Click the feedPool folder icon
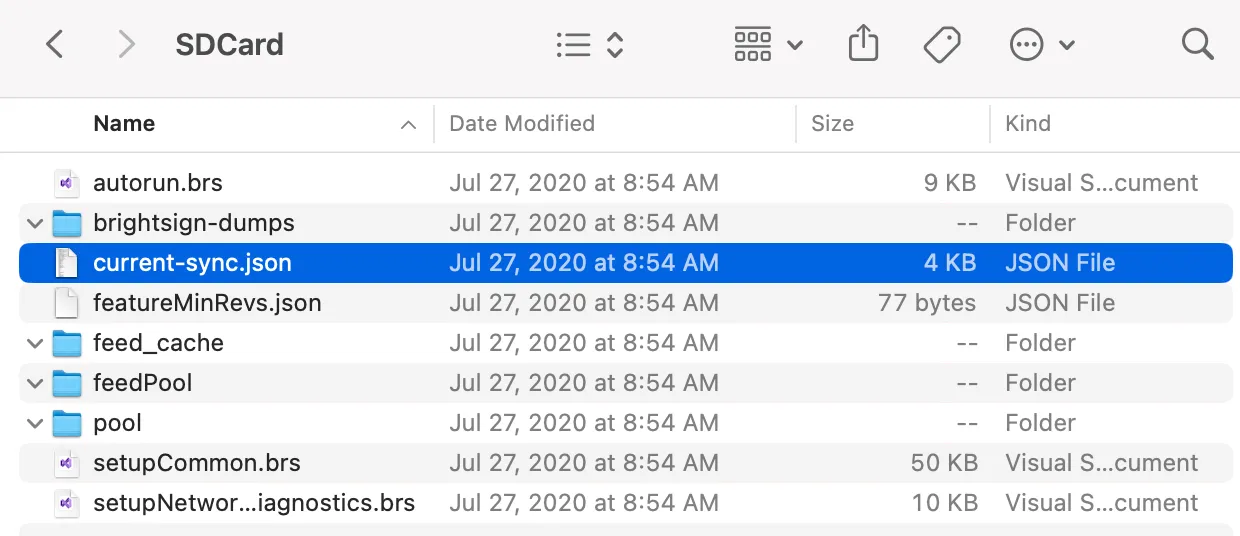 (x=67, y=383)
